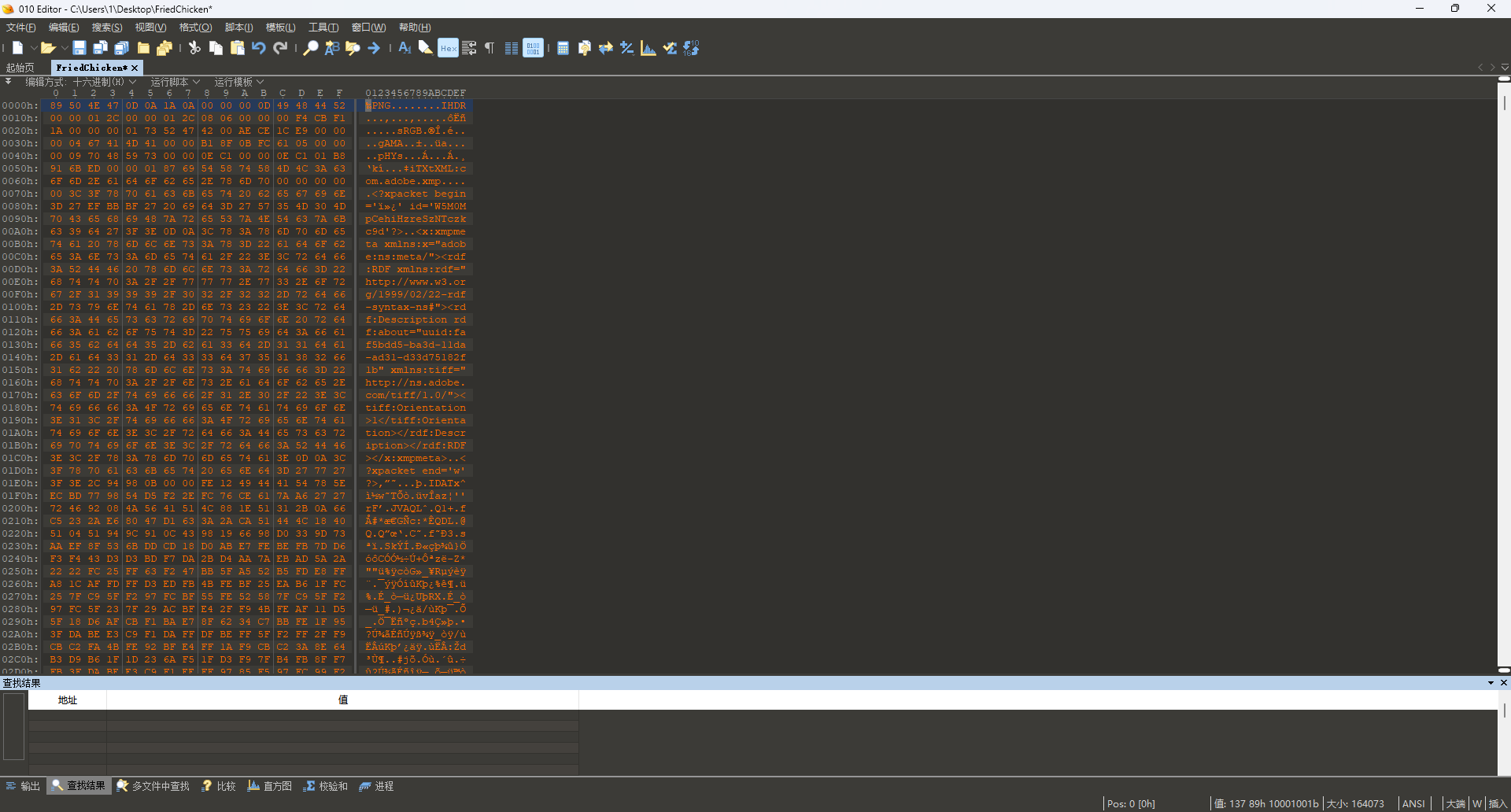
Task: Click the Goto arrow icon
Action: pos(374,48)
